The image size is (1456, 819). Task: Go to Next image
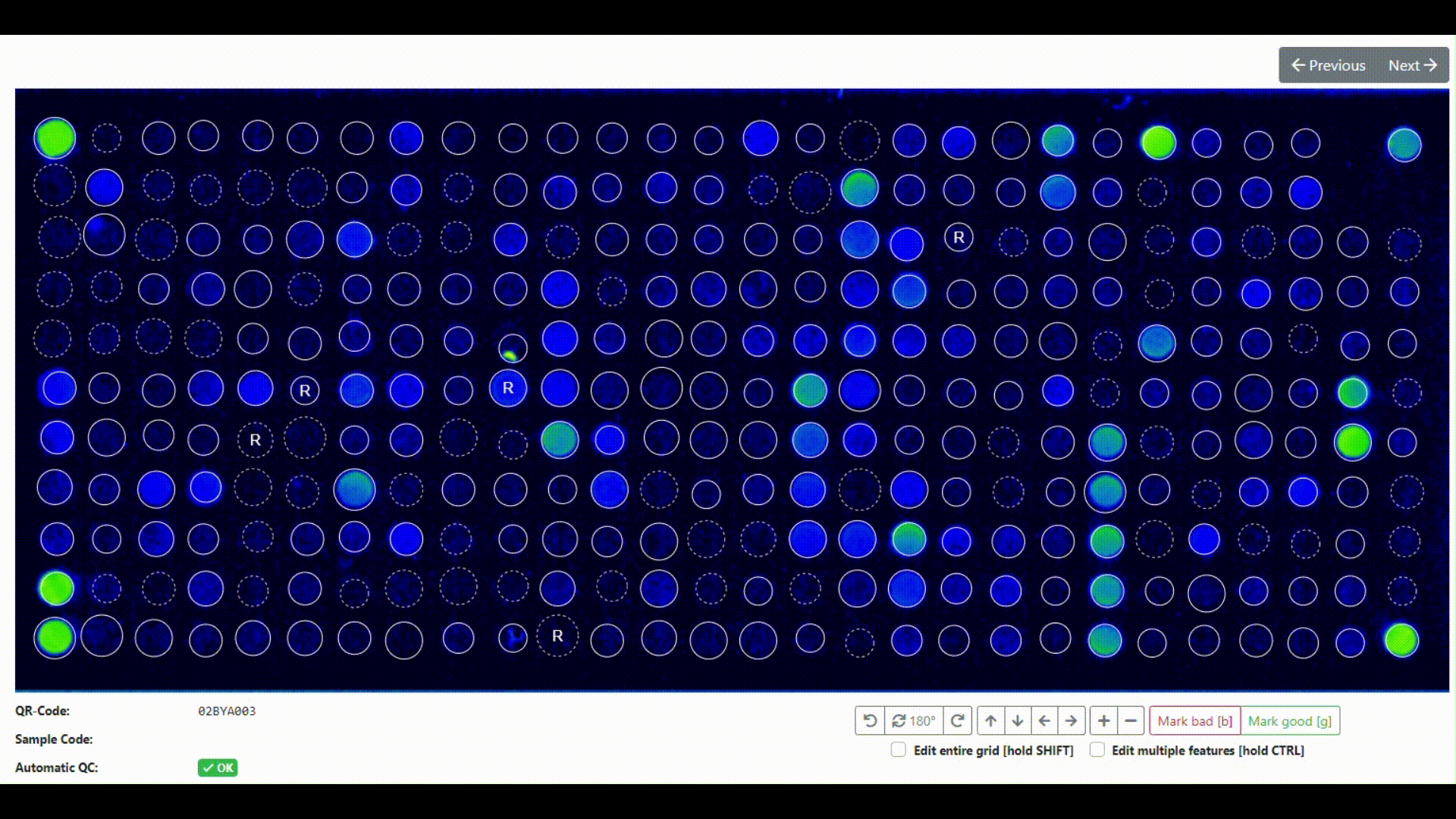coord(1413,65)
